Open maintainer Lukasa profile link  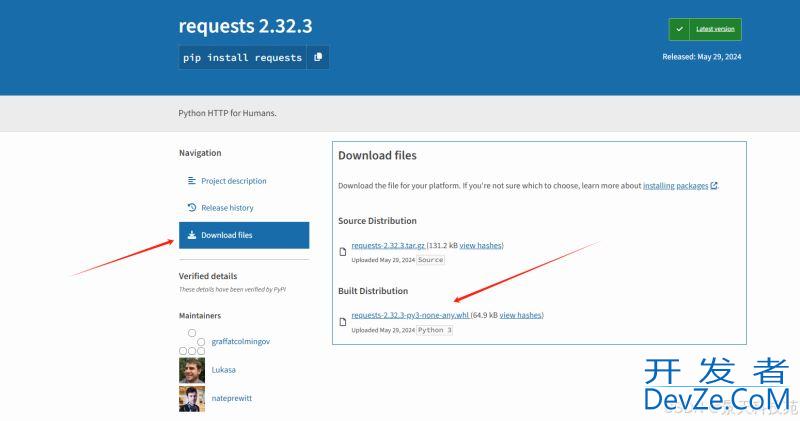[223, 370]
